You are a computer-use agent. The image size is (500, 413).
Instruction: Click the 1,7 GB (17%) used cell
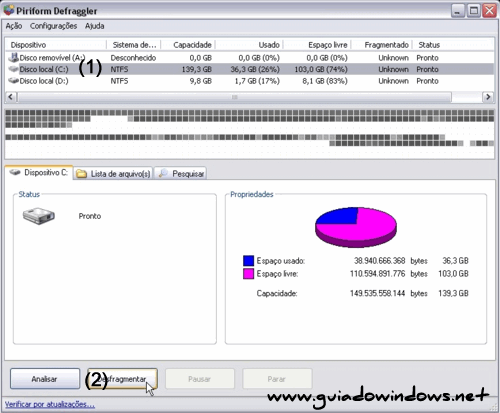pos(257,81)
